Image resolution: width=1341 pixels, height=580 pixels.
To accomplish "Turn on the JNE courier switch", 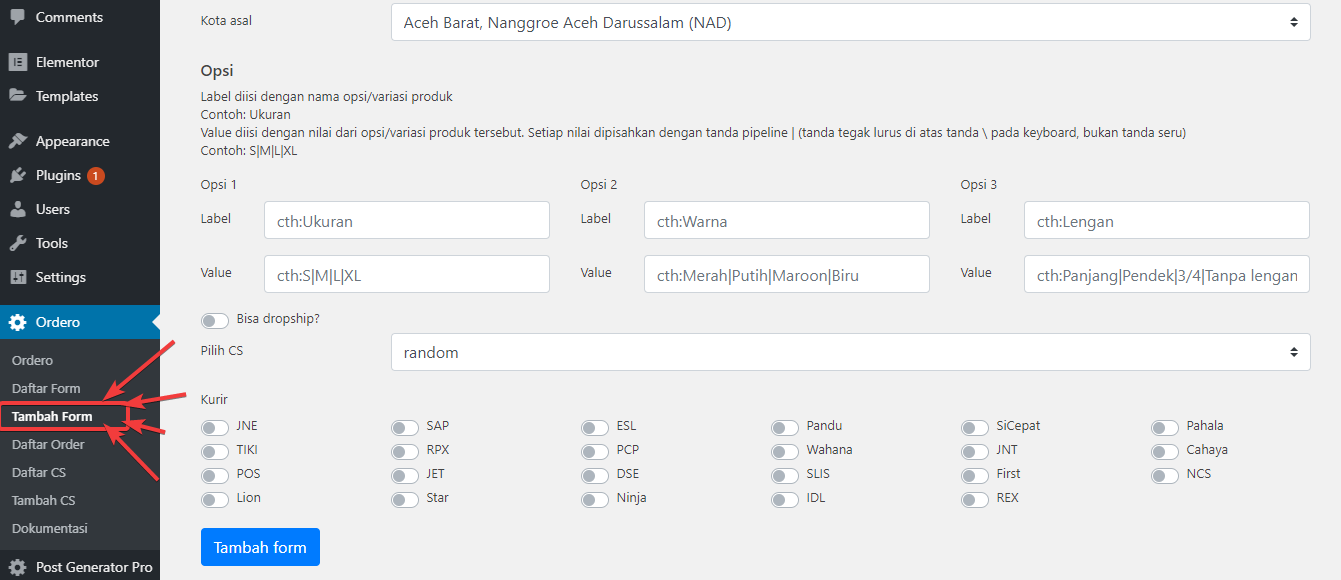I will click(x=214, y=427).
